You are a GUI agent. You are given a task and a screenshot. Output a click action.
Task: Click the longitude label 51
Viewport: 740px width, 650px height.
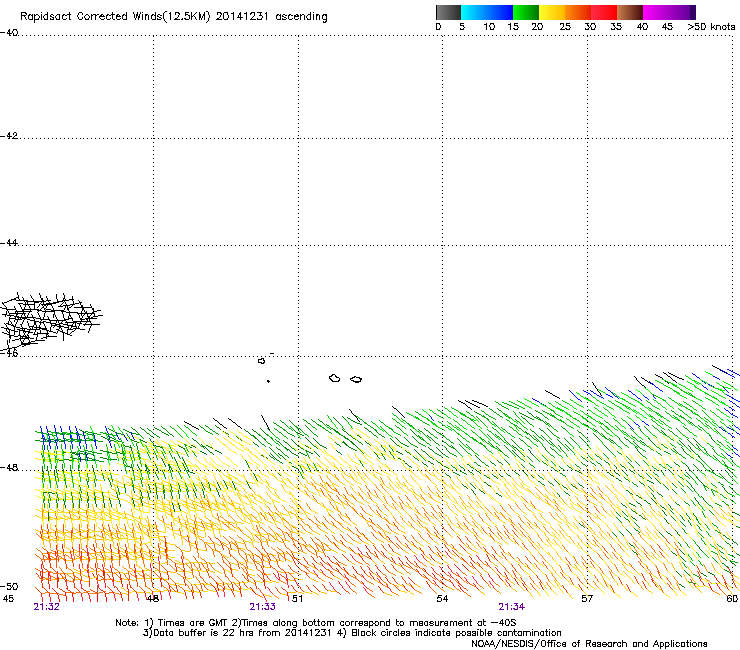tap(297, 599)
